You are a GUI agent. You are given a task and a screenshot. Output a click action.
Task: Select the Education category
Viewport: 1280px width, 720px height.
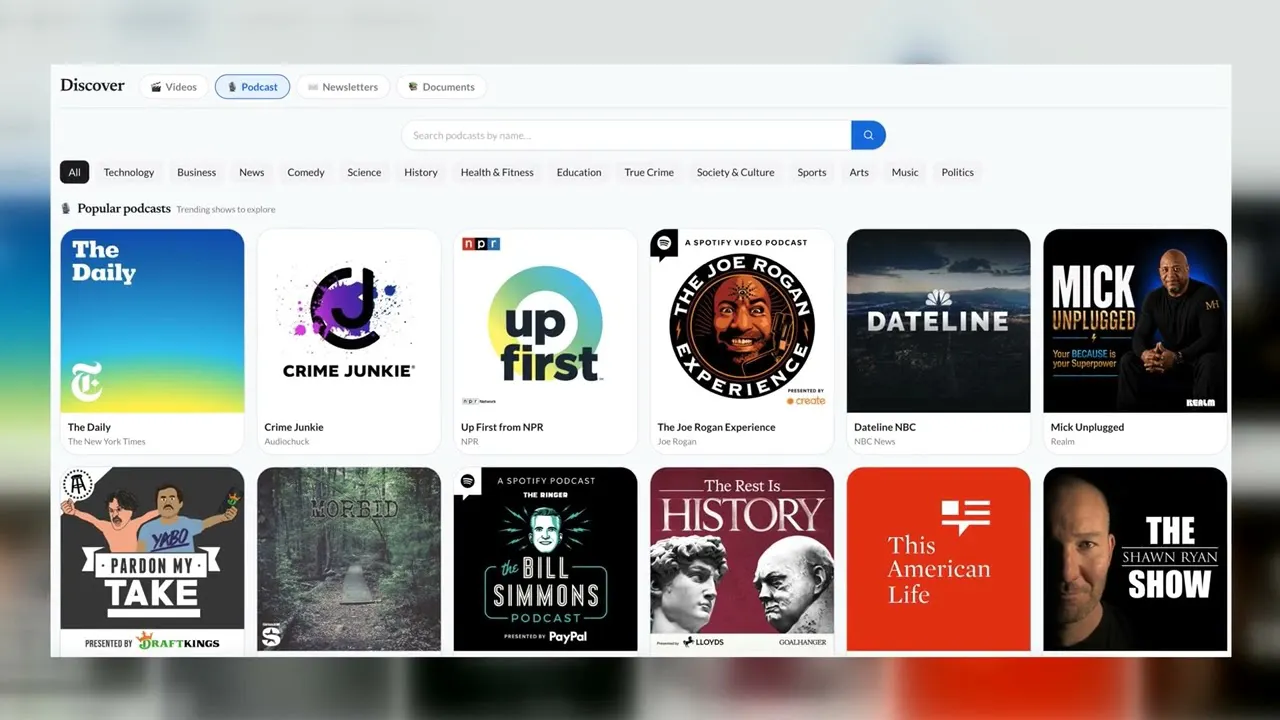tap(579, 172)
